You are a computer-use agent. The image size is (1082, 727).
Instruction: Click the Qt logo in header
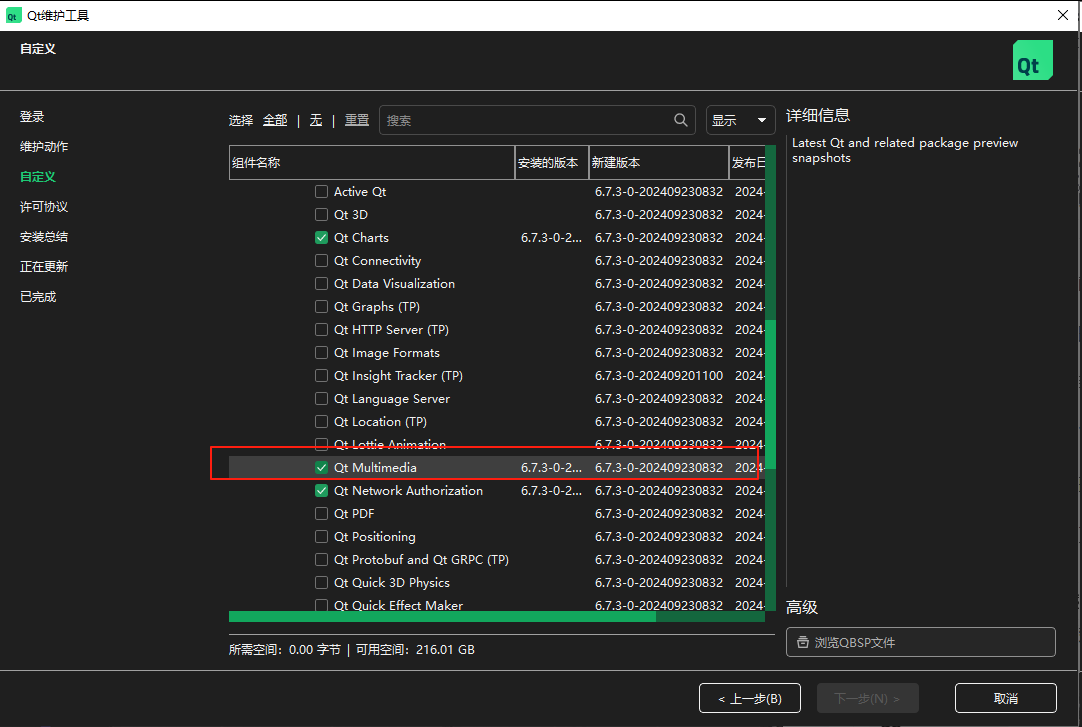(1032, 60)
